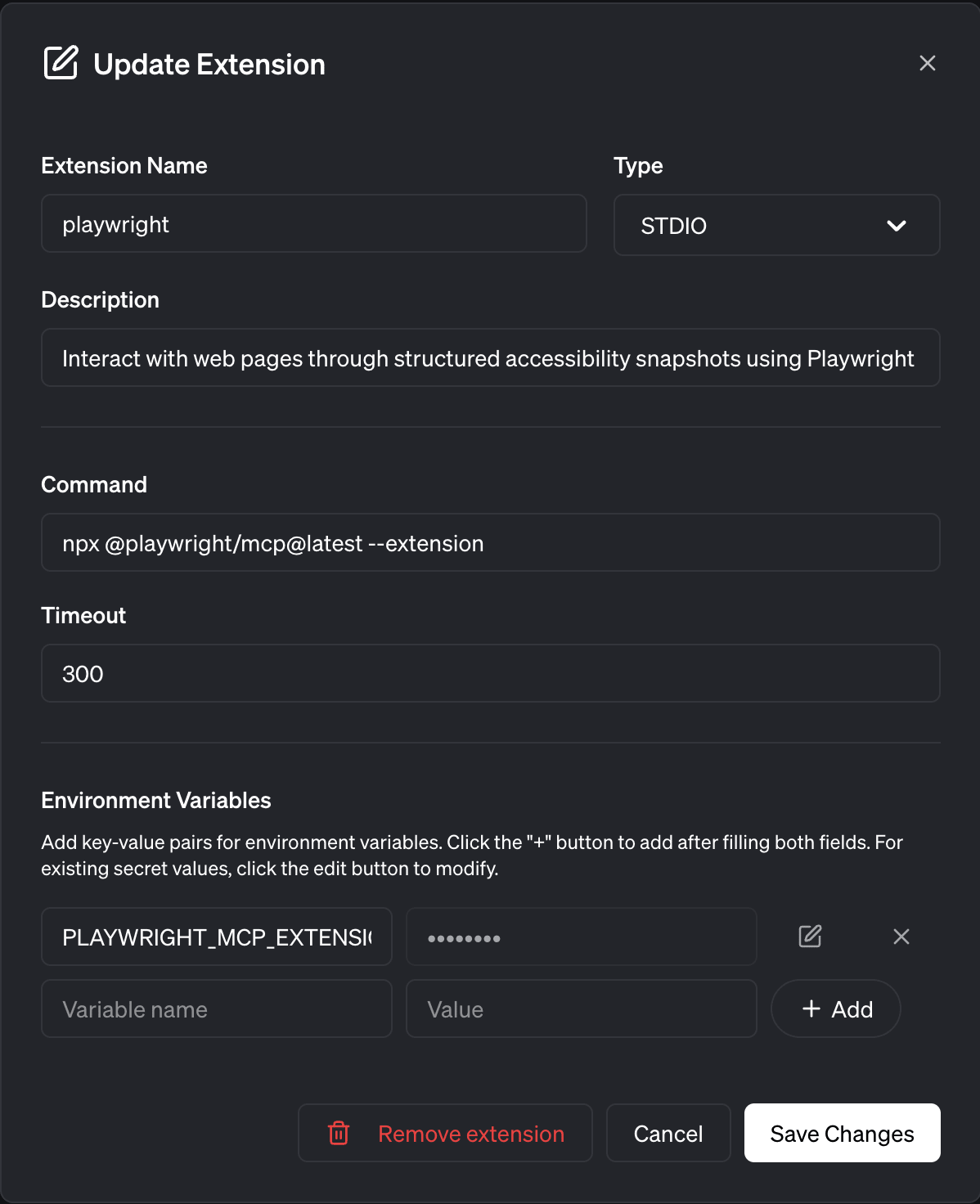Image resolution: width=980 pixels, height=1204 pixels.
Task: Click the Save Changes button
Action: tap(842, 1133)
